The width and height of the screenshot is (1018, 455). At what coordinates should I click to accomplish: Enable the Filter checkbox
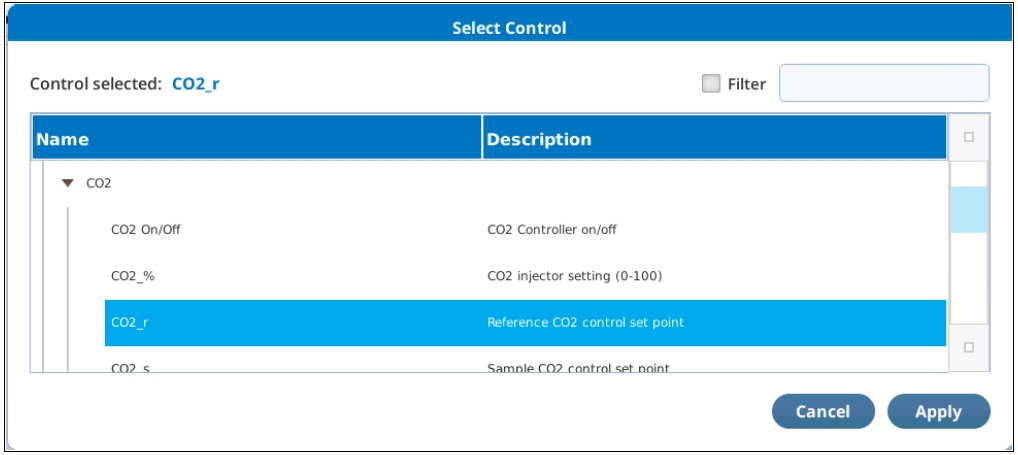pos(711,84)
